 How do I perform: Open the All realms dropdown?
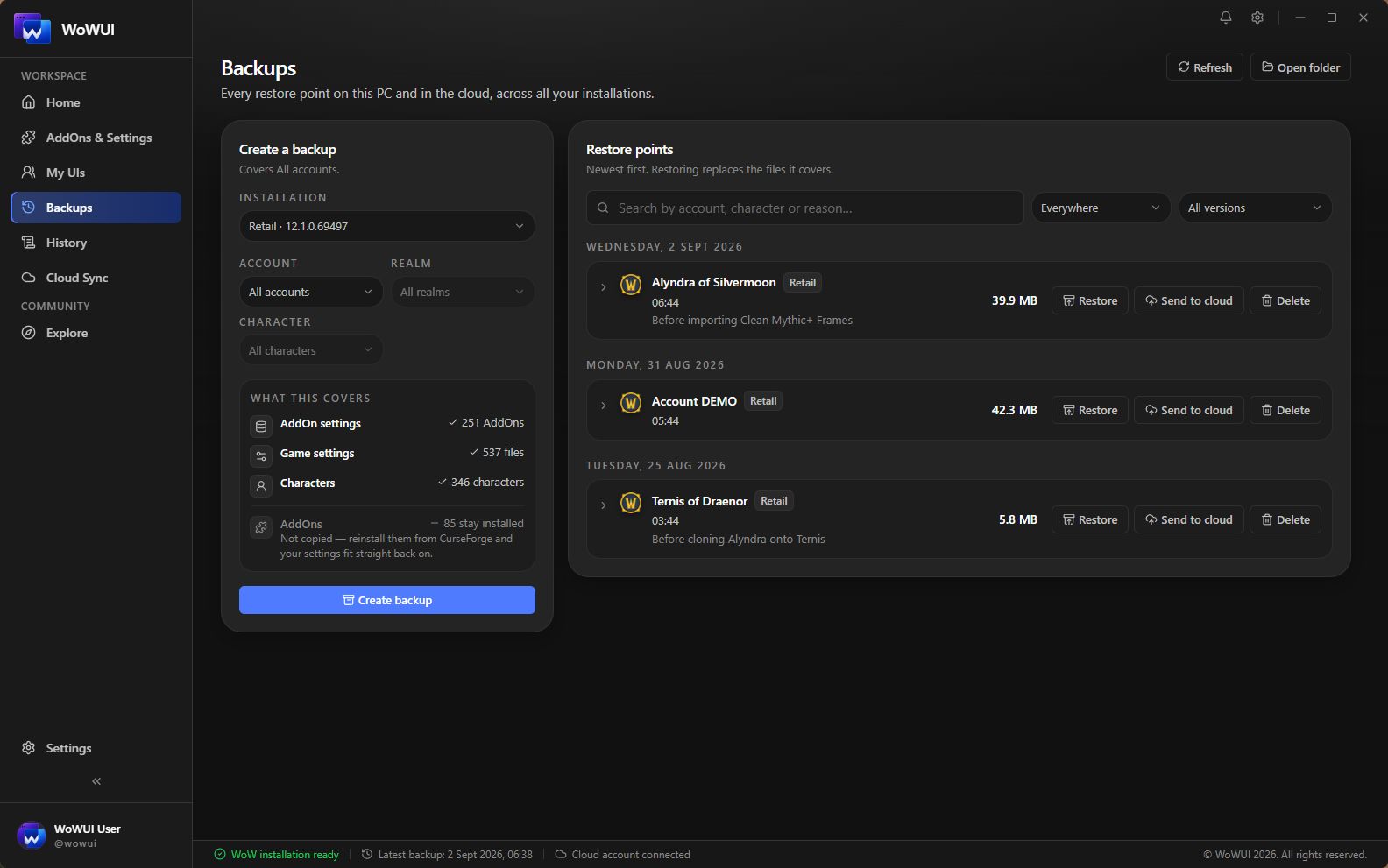coord(463,292)
